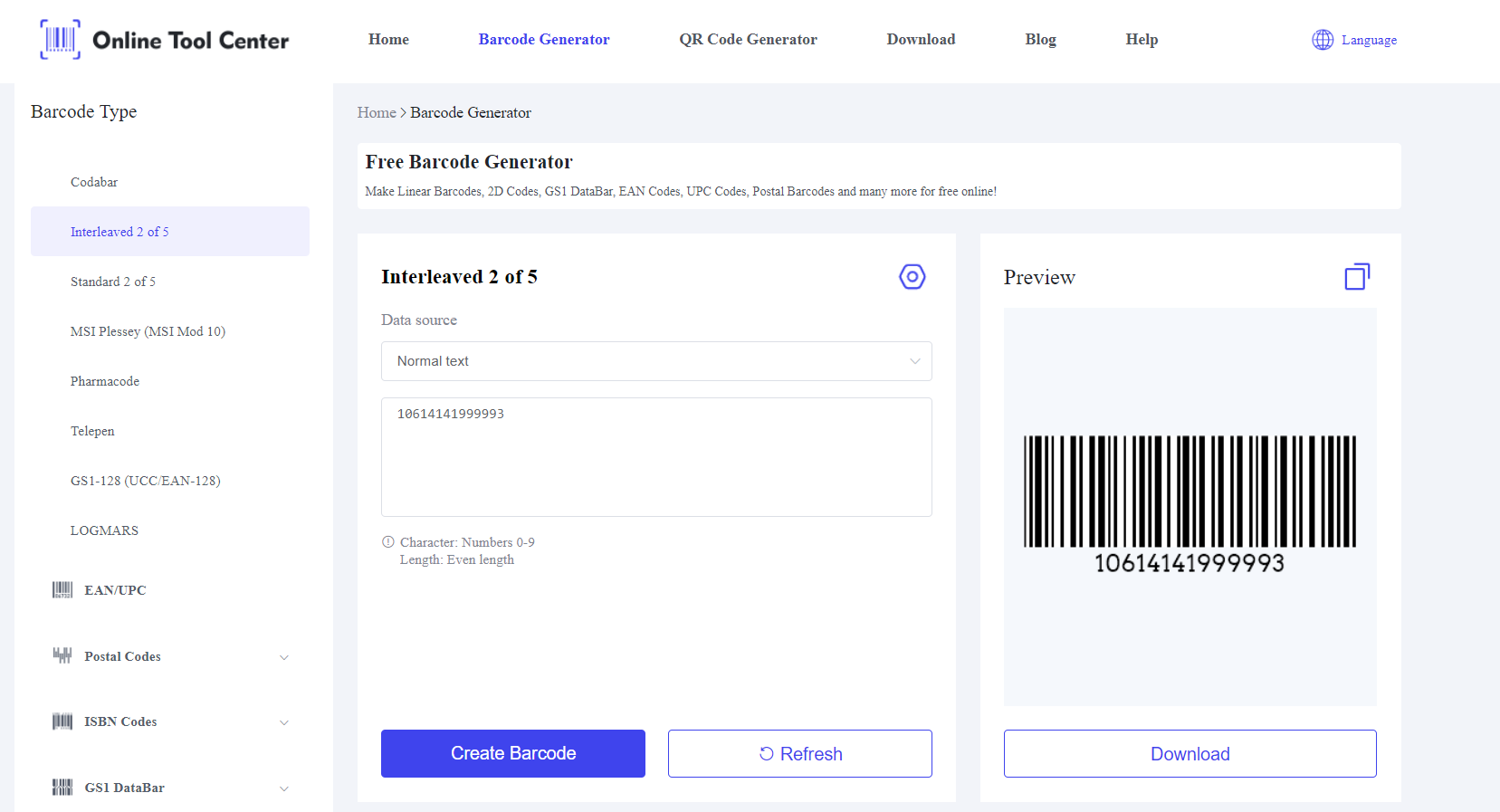Image resolution: width=1500 pixels, height=812 pixels.
Task: Click the Online Tool Center logo icon
Action: 60,40
